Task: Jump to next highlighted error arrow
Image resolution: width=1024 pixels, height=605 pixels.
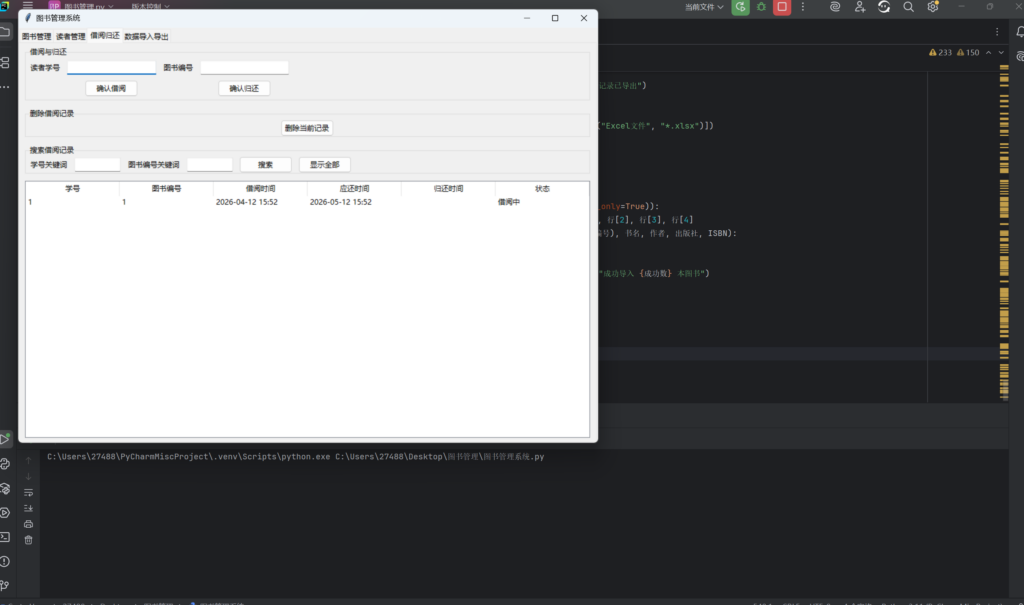Action: click(1001, 52)
